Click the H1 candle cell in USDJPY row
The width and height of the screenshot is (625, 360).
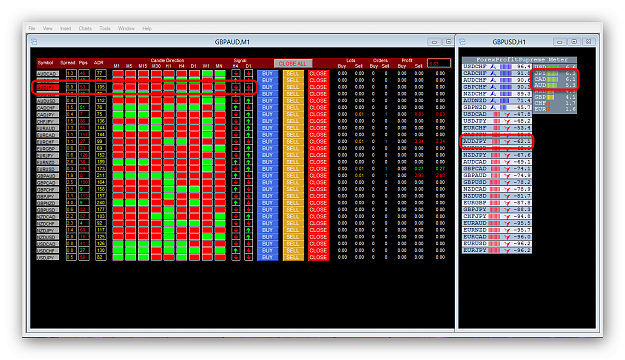click(169, 257)
